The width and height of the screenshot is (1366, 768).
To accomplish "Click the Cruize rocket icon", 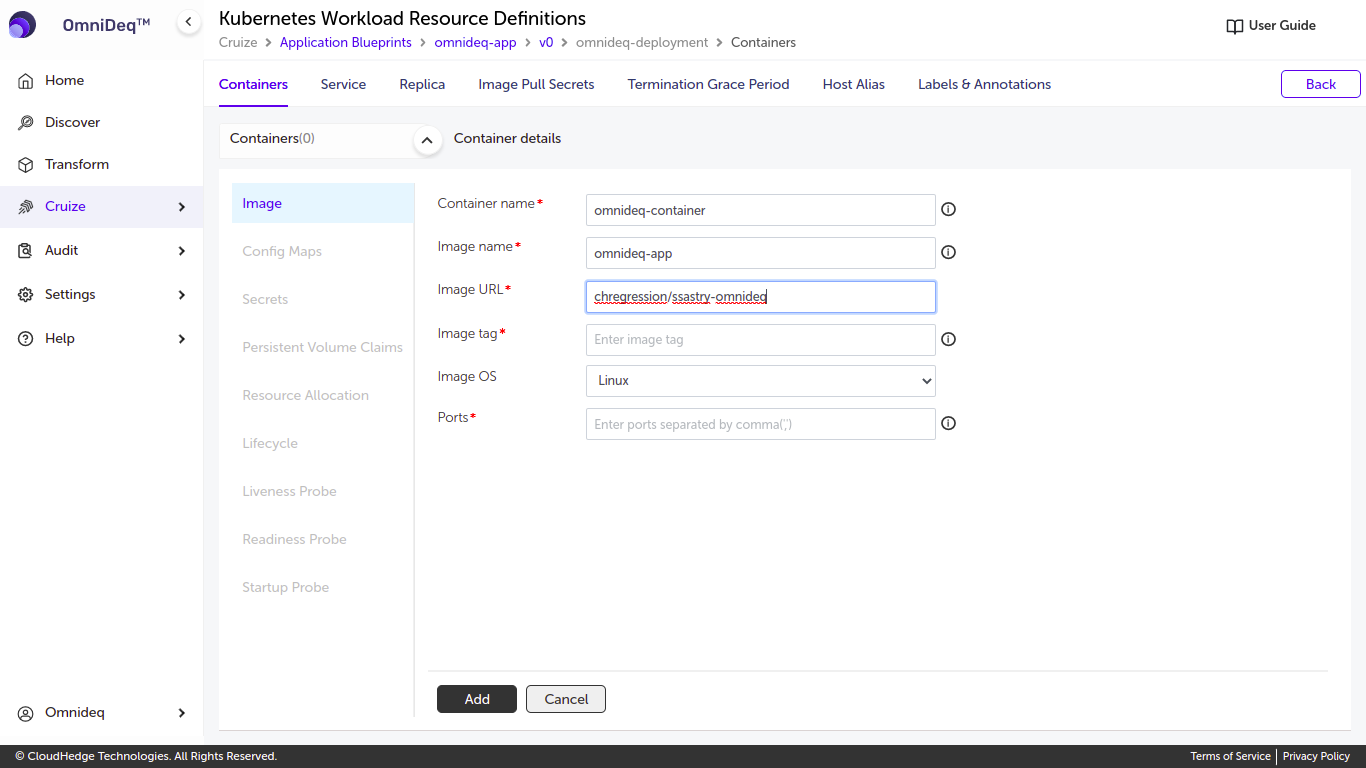I will [26, 207].
